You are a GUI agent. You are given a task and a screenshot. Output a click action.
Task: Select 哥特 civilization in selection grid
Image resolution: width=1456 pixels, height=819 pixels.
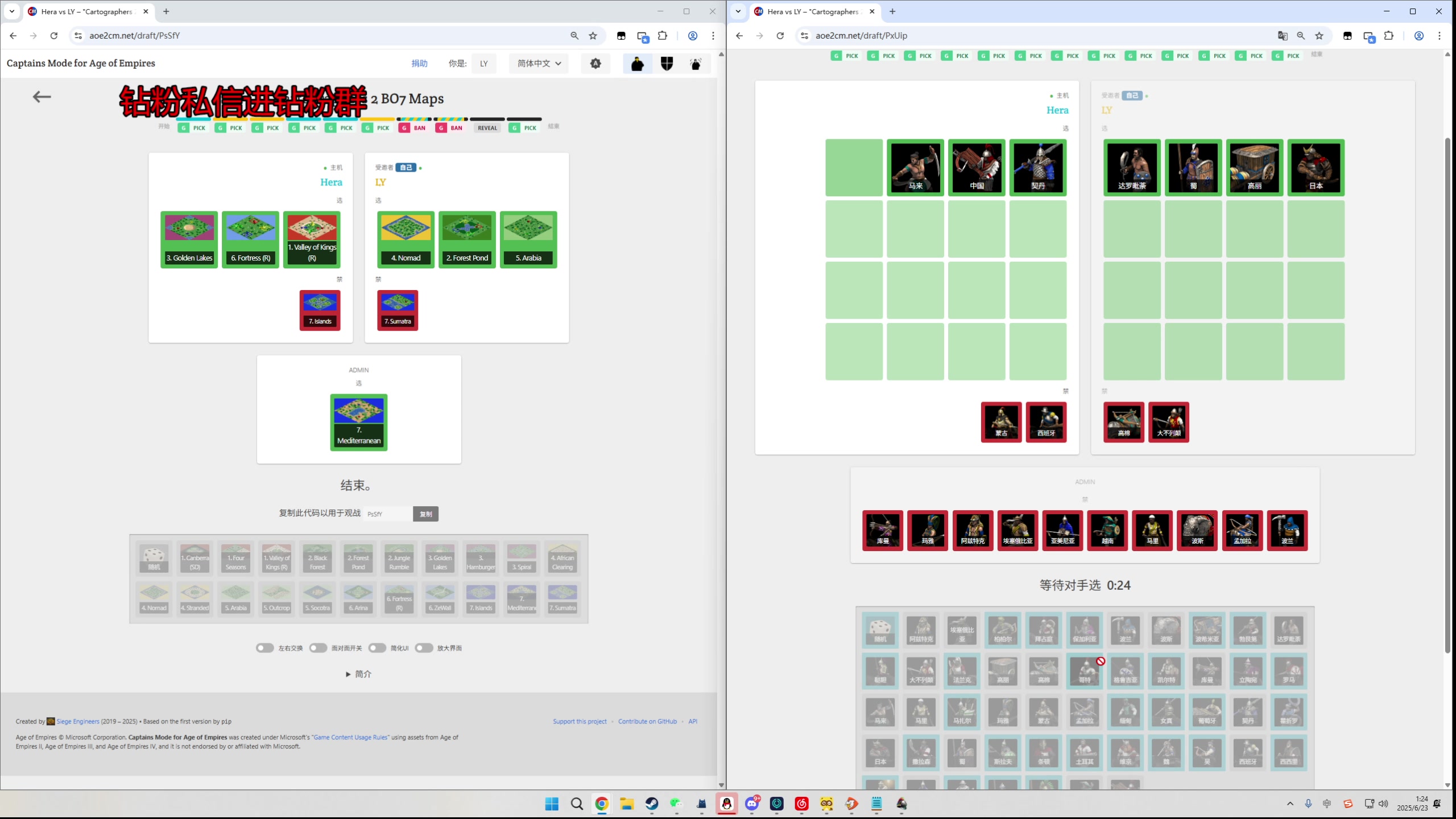[x=1085, y=671]
